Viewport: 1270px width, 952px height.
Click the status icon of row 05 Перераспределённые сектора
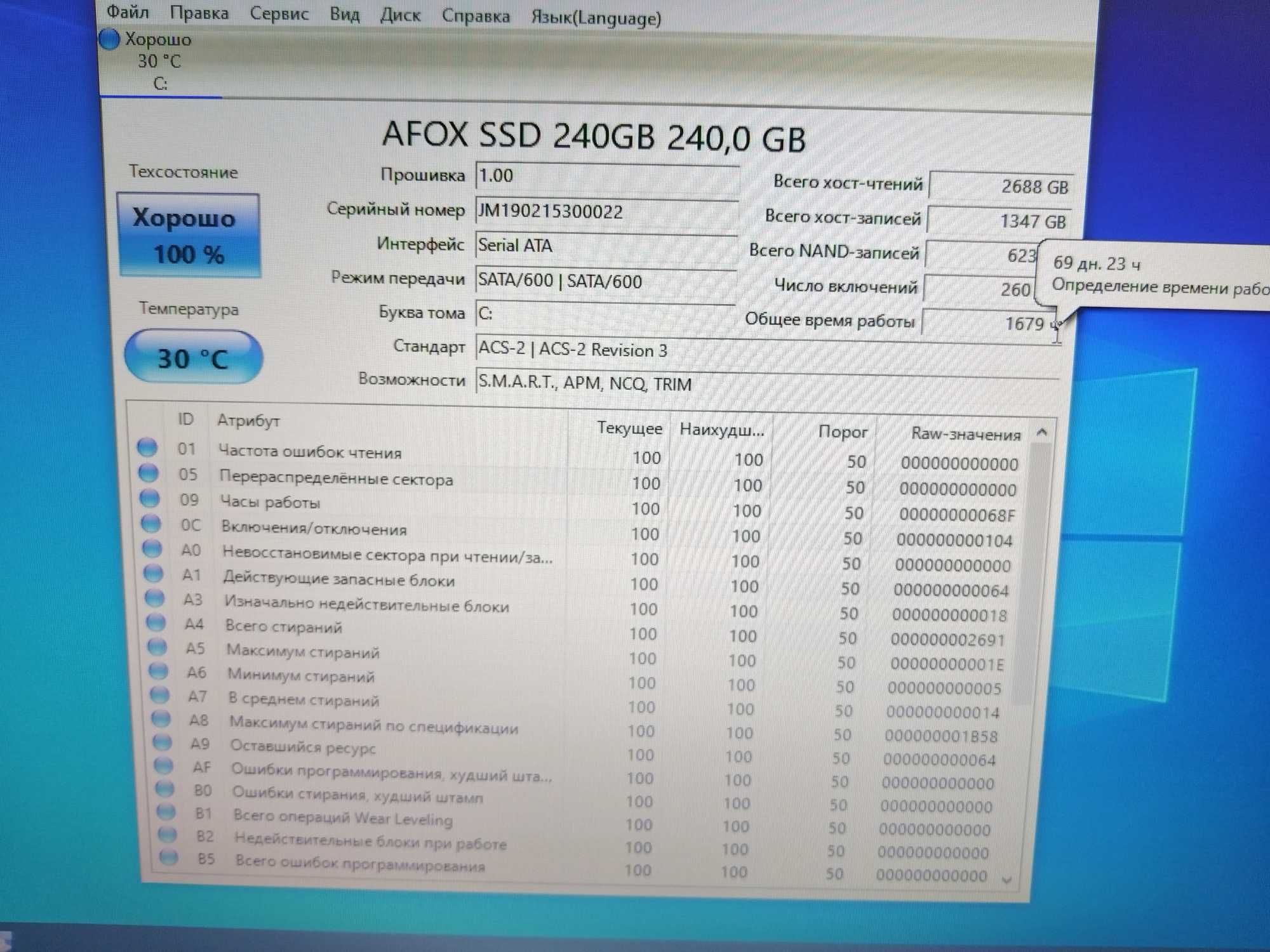coord(149,473)
